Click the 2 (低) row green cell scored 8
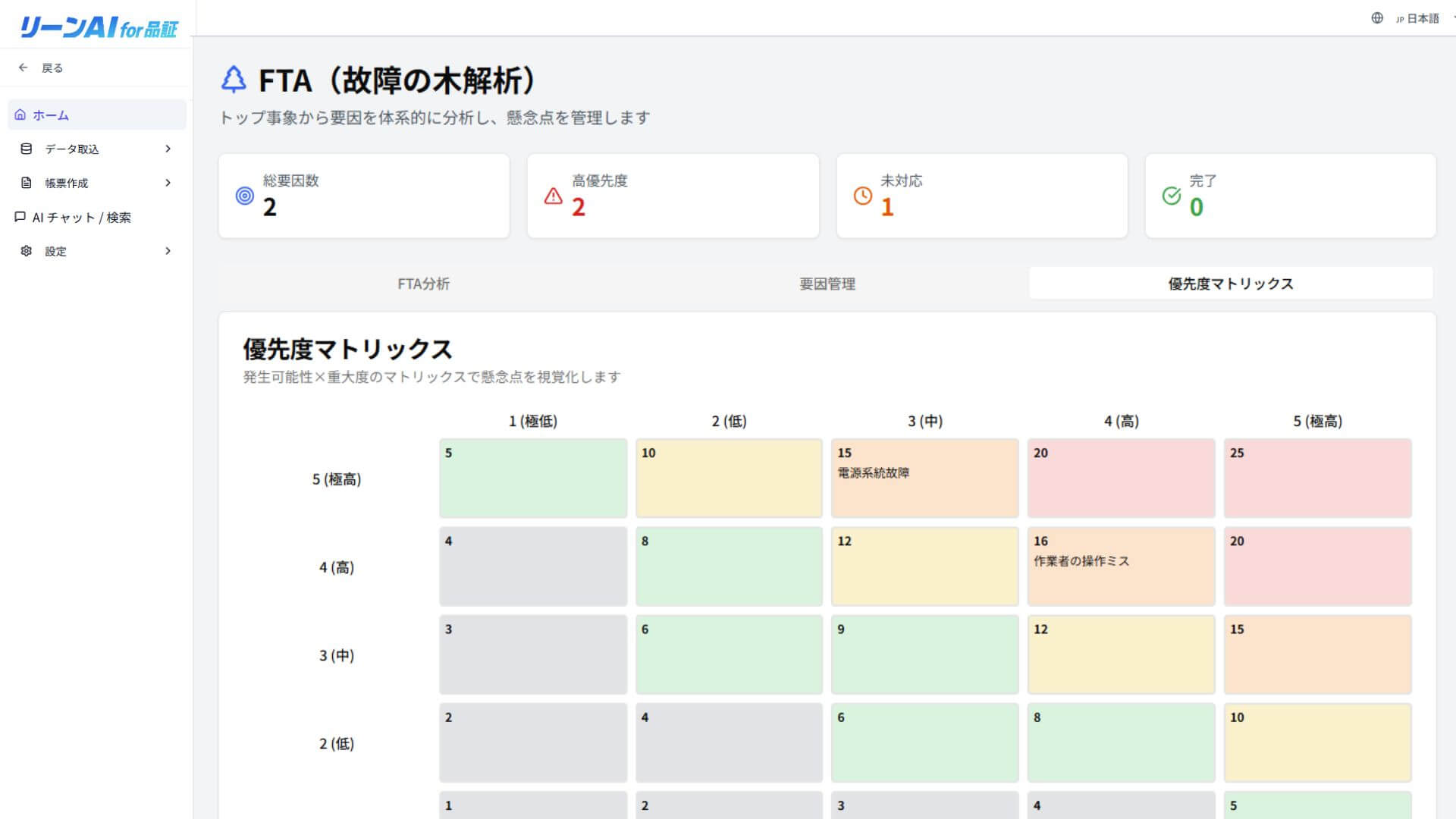The image size is (1456, 819). [1121, 742]
